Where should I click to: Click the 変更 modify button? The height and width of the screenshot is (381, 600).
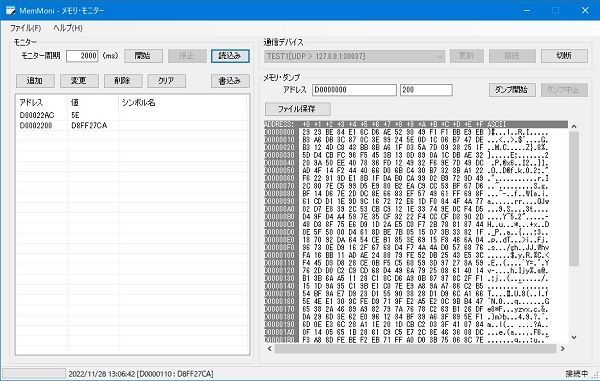pos(79,81)
